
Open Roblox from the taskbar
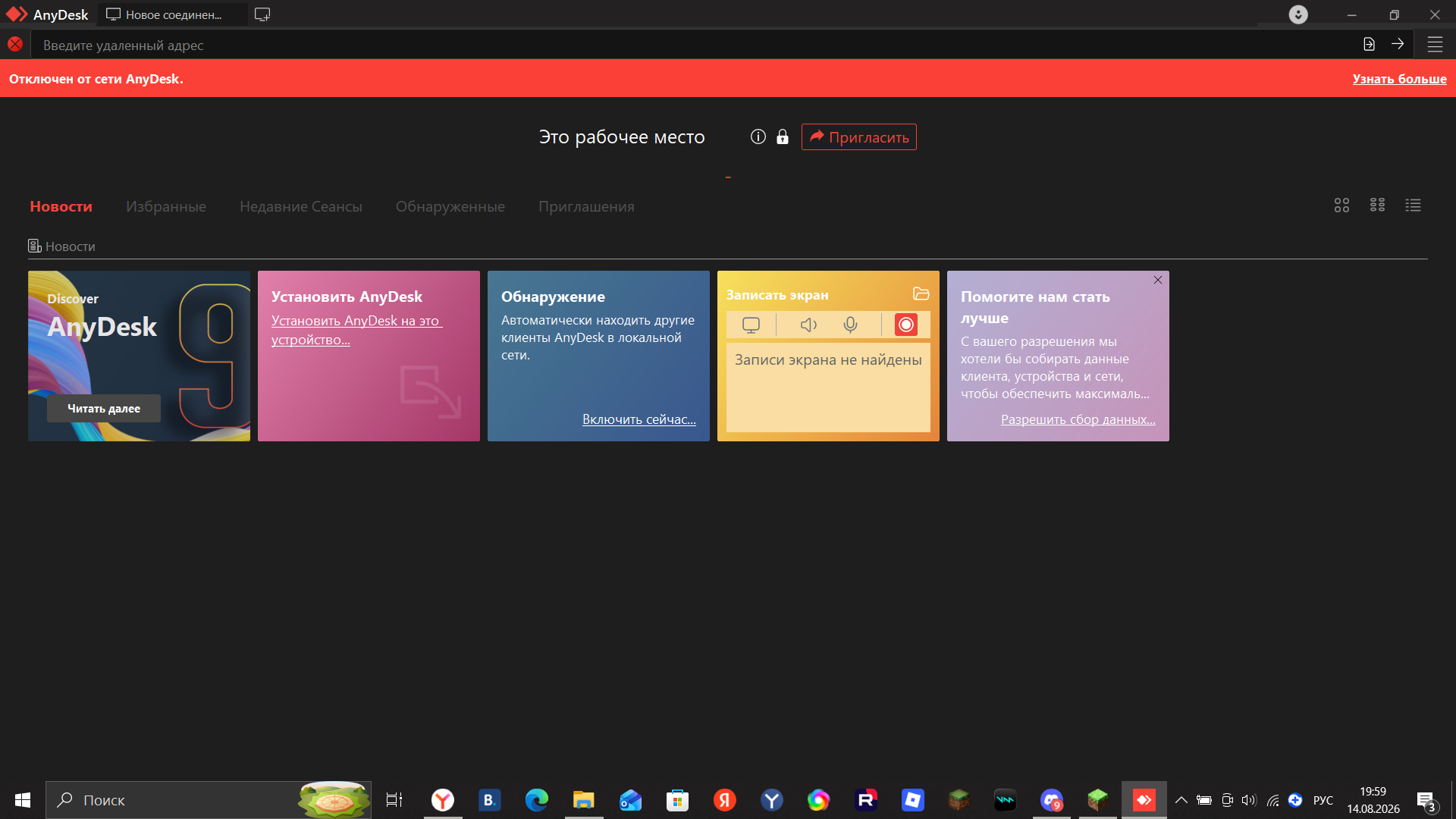click(912, 800)
